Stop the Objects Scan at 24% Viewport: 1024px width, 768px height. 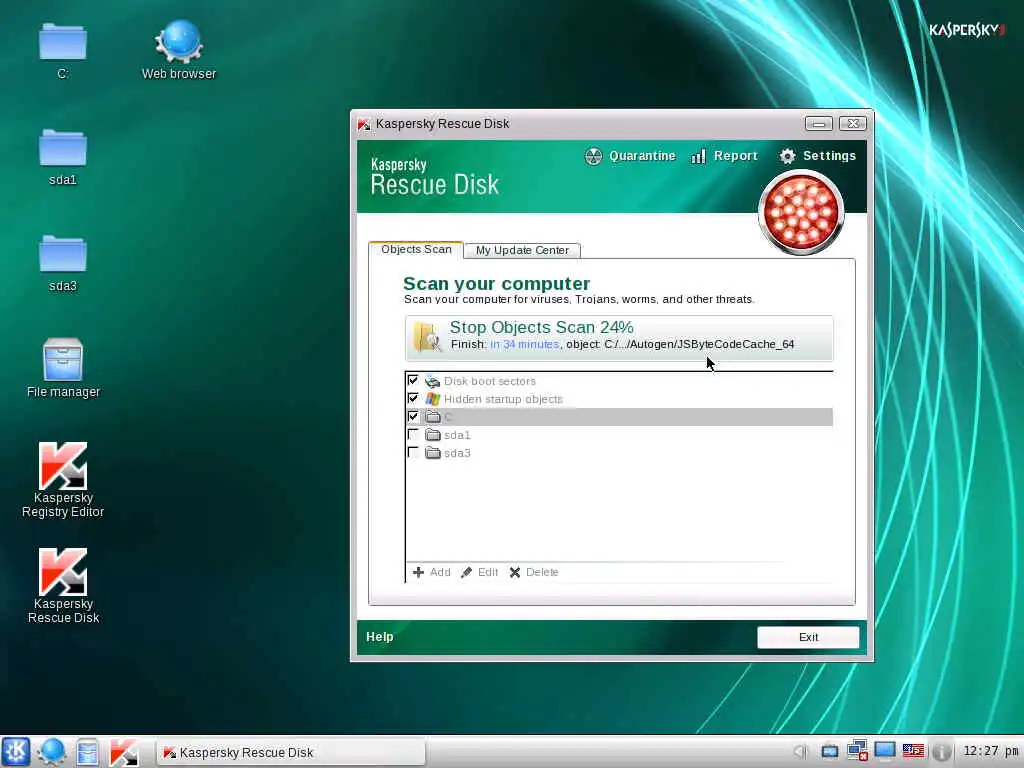pyautogui.click(x=618, y=338)
